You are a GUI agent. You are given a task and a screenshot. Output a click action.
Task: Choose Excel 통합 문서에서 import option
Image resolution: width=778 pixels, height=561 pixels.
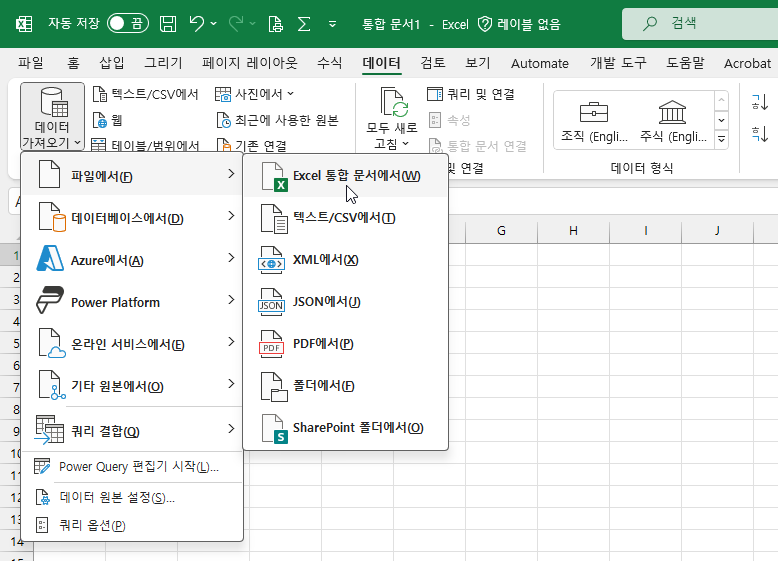345,176
